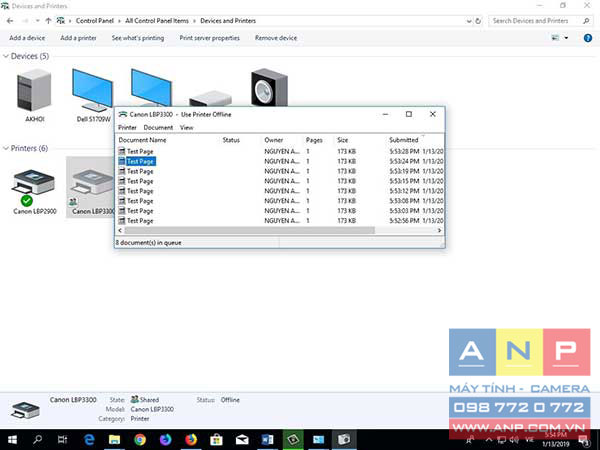Click the queue horizontal scrollbar thumb
The height and width of the screenshot is (450, 600).
[249, 230]
